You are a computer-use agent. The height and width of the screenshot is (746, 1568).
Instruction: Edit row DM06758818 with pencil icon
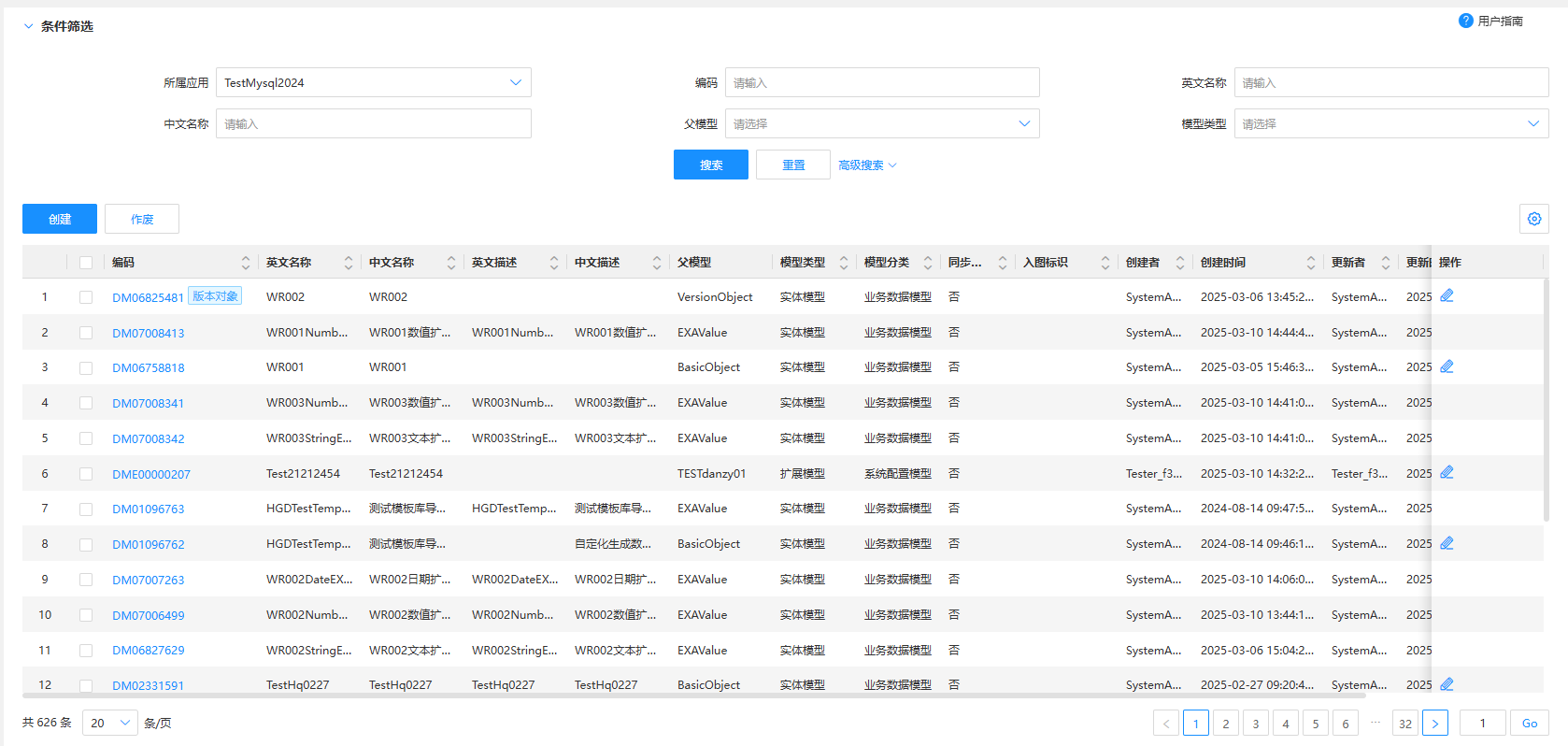pos(1447,366)
